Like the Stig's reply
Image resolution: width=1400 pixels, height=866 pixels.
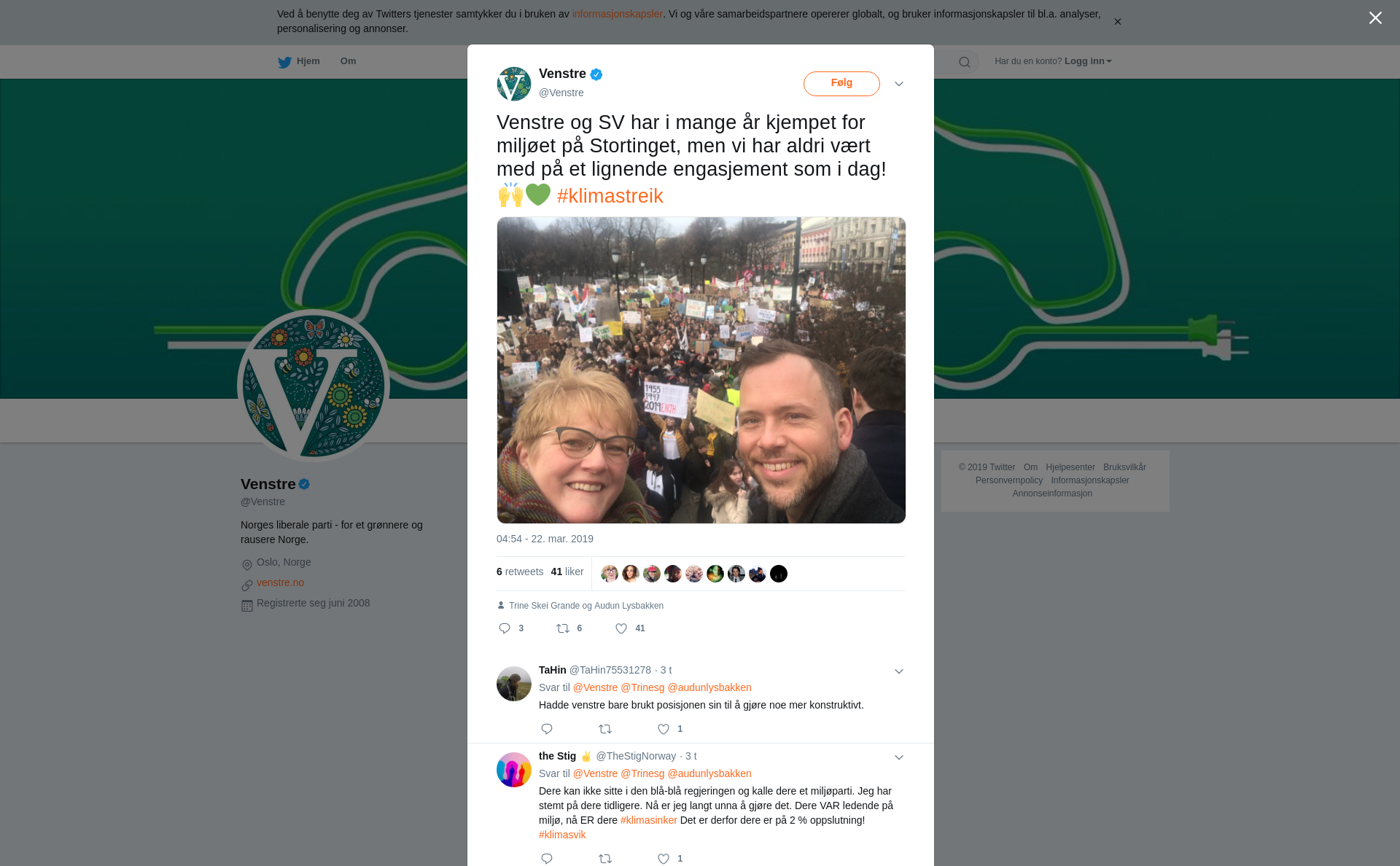[664, 859]
